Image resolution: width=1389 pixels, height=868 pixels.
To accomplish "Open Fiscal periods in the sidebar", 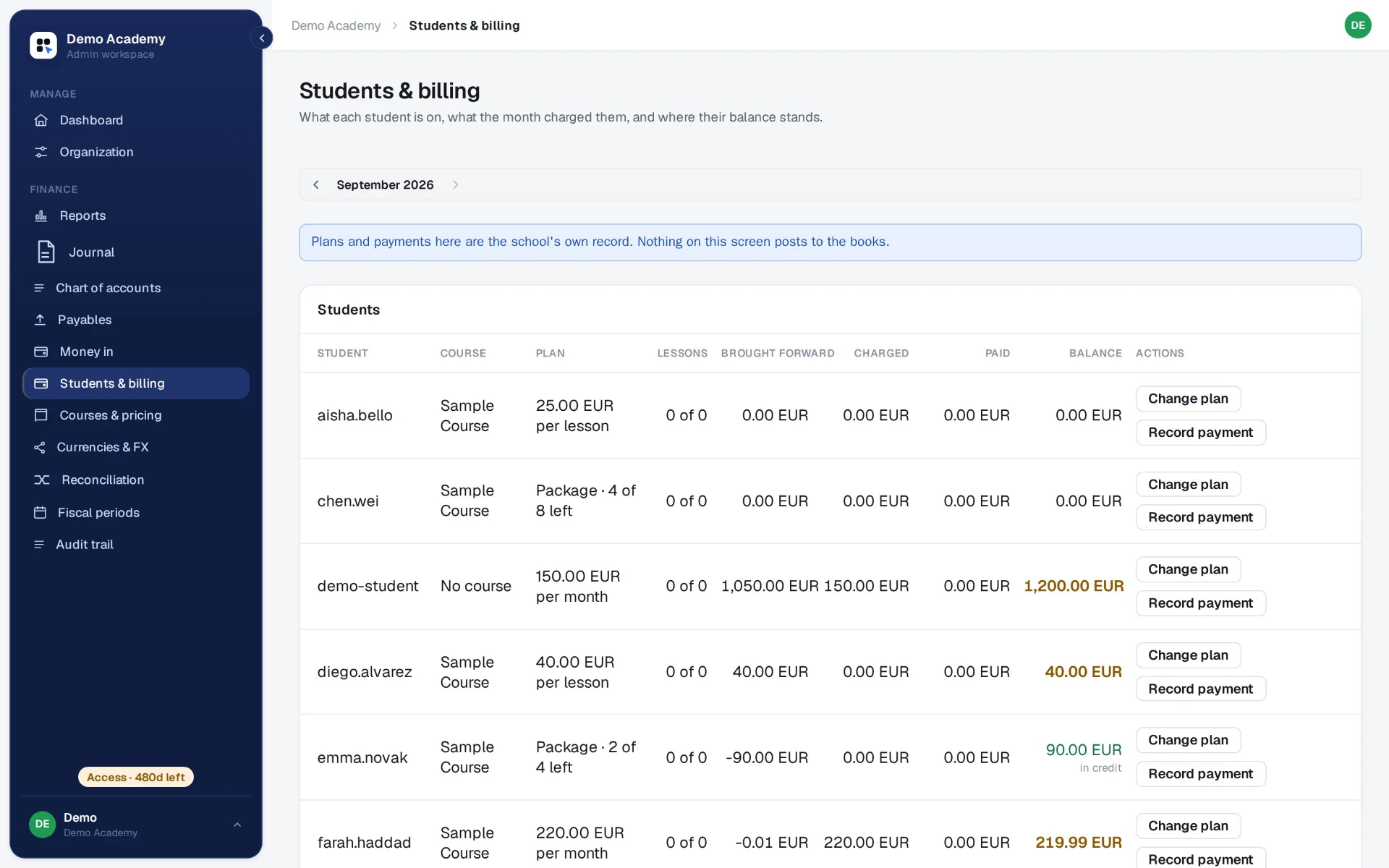I will (136, 512).
